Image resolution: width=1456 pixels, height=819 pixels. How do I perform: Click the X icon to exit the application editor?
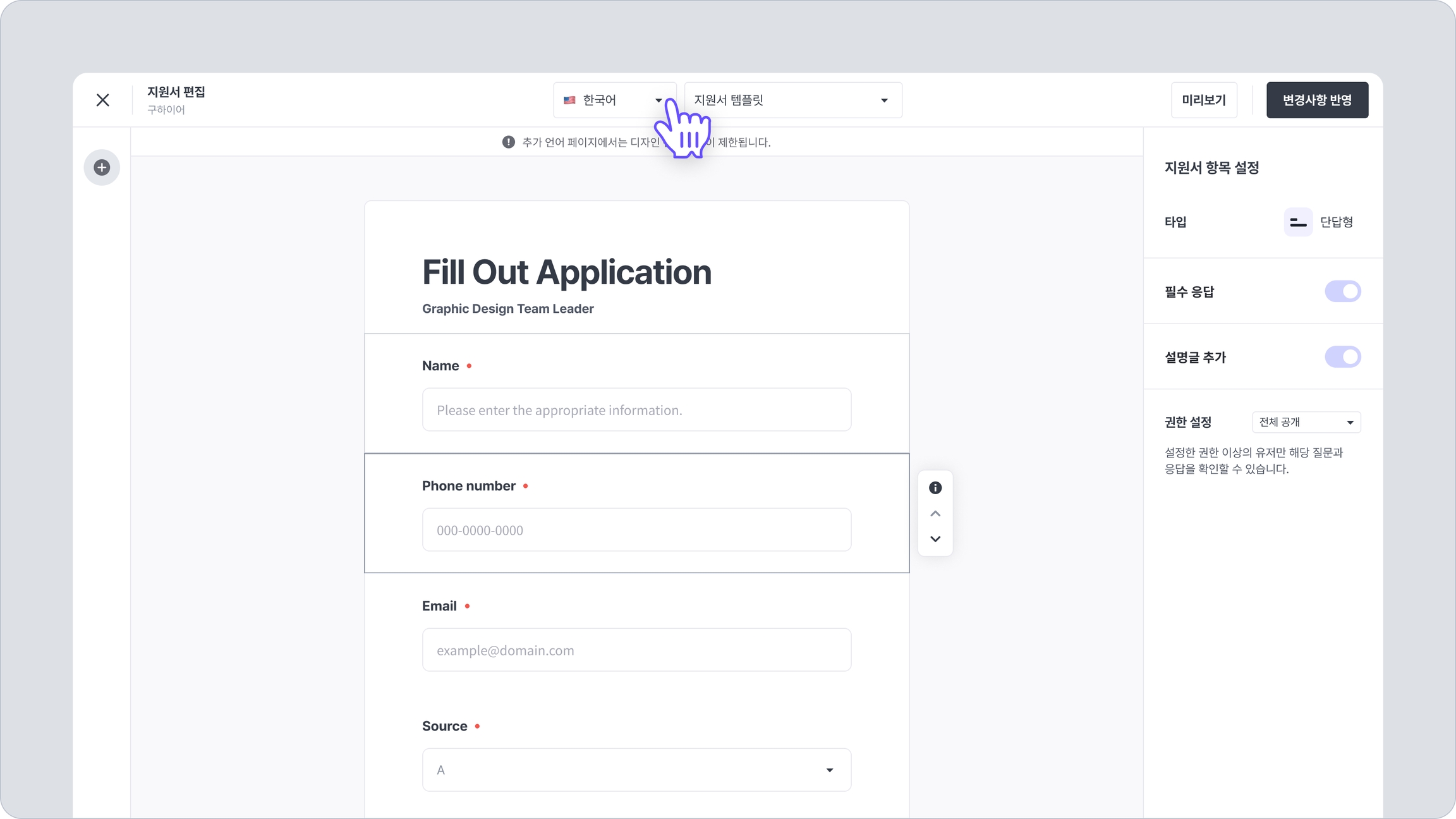click(x=102, y=100)
